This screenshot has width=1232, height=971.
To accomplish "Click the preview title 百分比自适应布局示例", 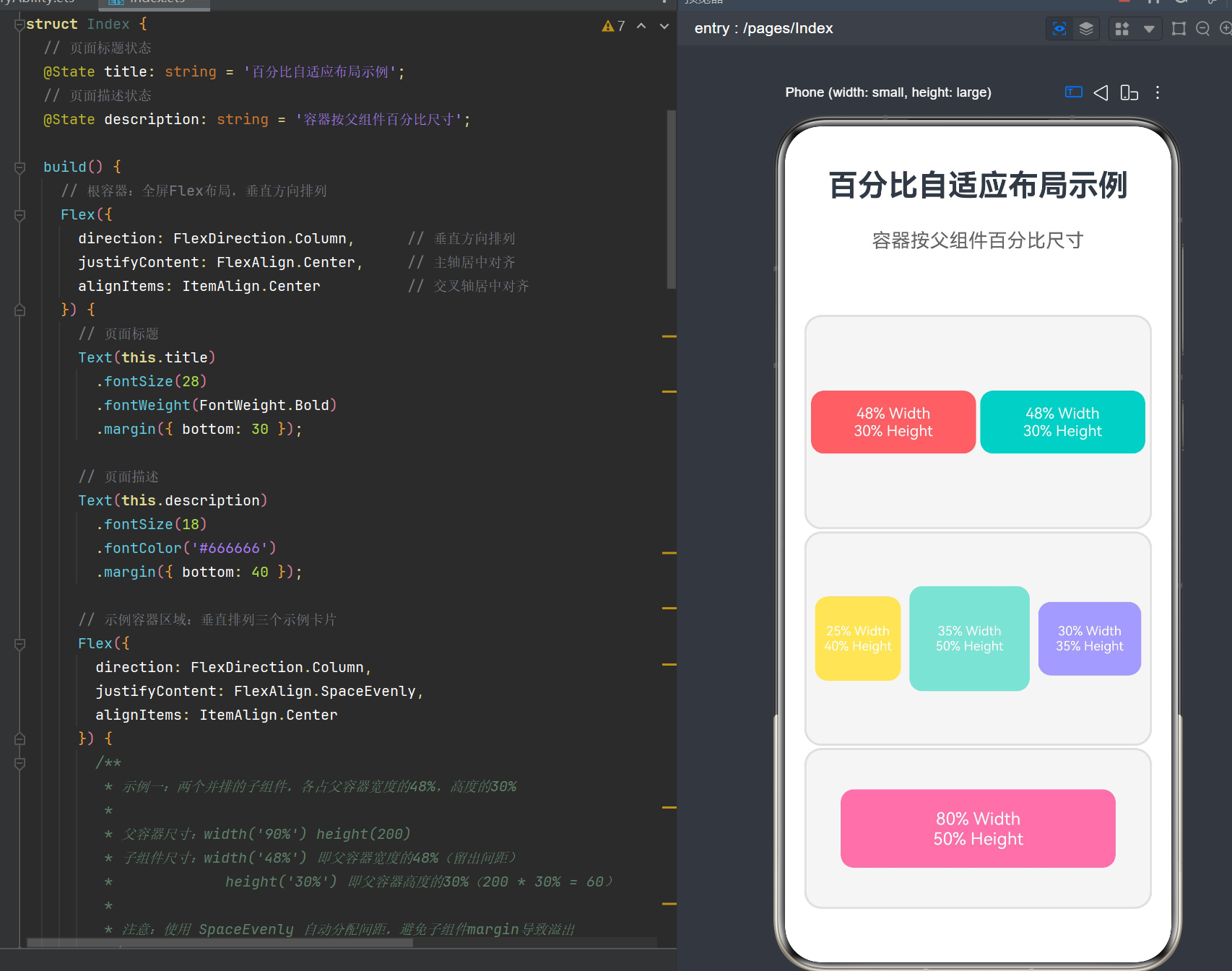I will 978,186.
